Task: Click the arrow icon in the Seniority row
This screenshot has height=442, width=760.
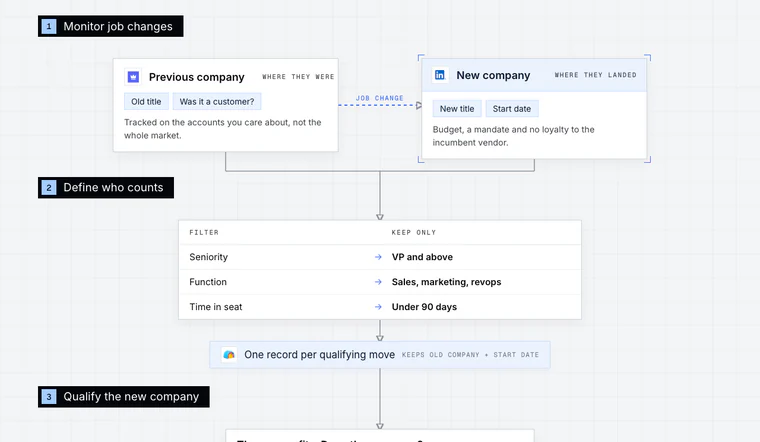Action: (379, 257)
